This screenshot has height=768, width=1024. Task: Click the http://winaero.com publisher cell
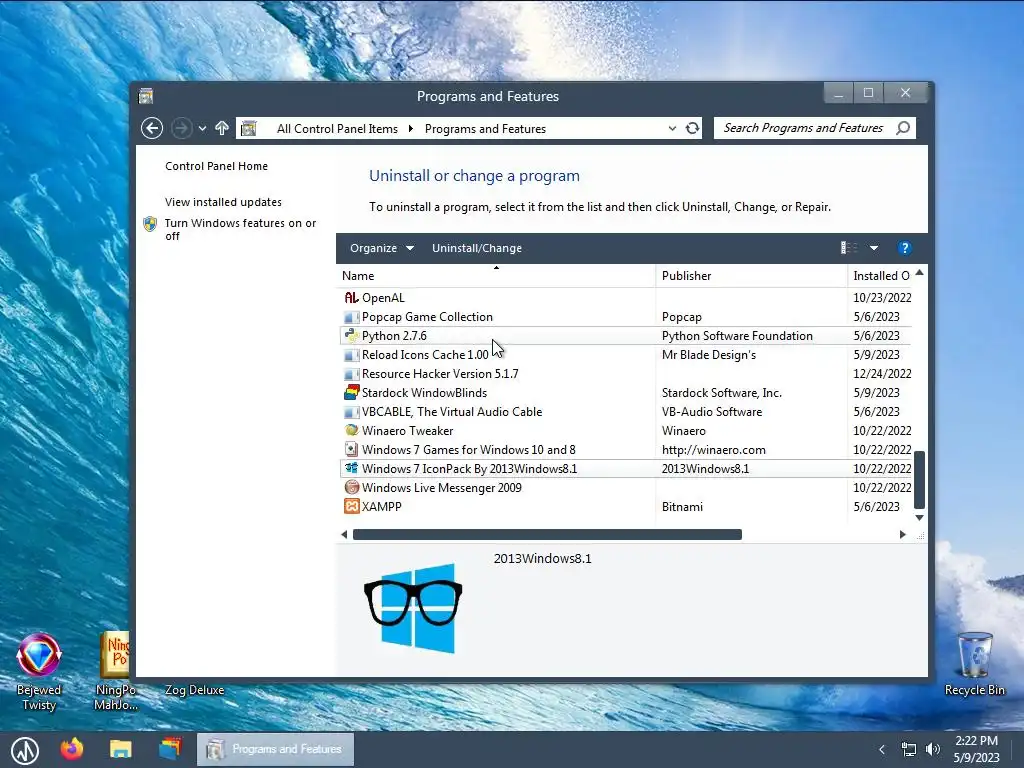(x=714, y=449)
